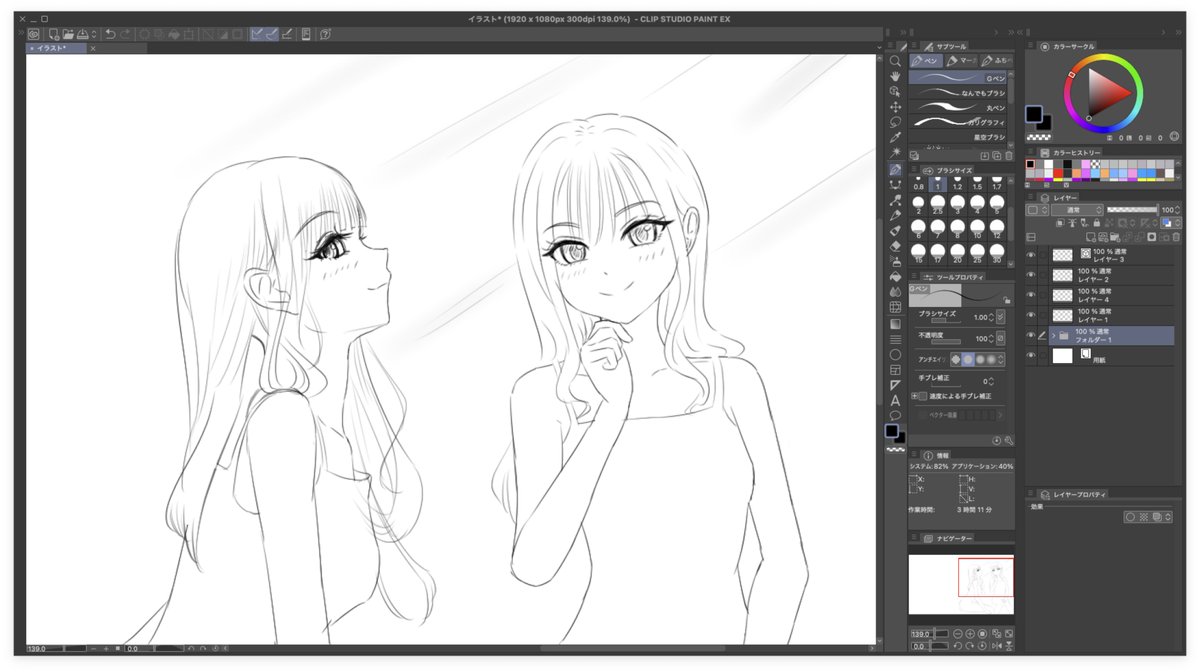1200x672 pixels.
Task: Select the Text A tool
Action: point(895,401)
